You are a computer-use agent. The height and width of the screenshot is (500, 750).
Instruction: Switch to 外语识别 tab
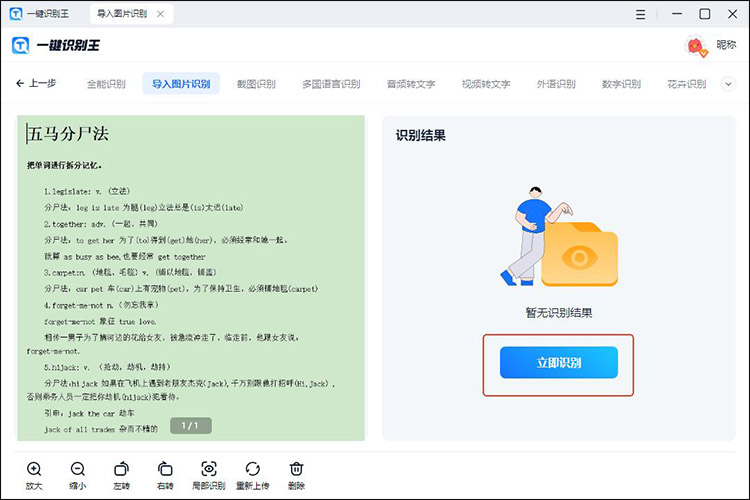tap(556, 84)
